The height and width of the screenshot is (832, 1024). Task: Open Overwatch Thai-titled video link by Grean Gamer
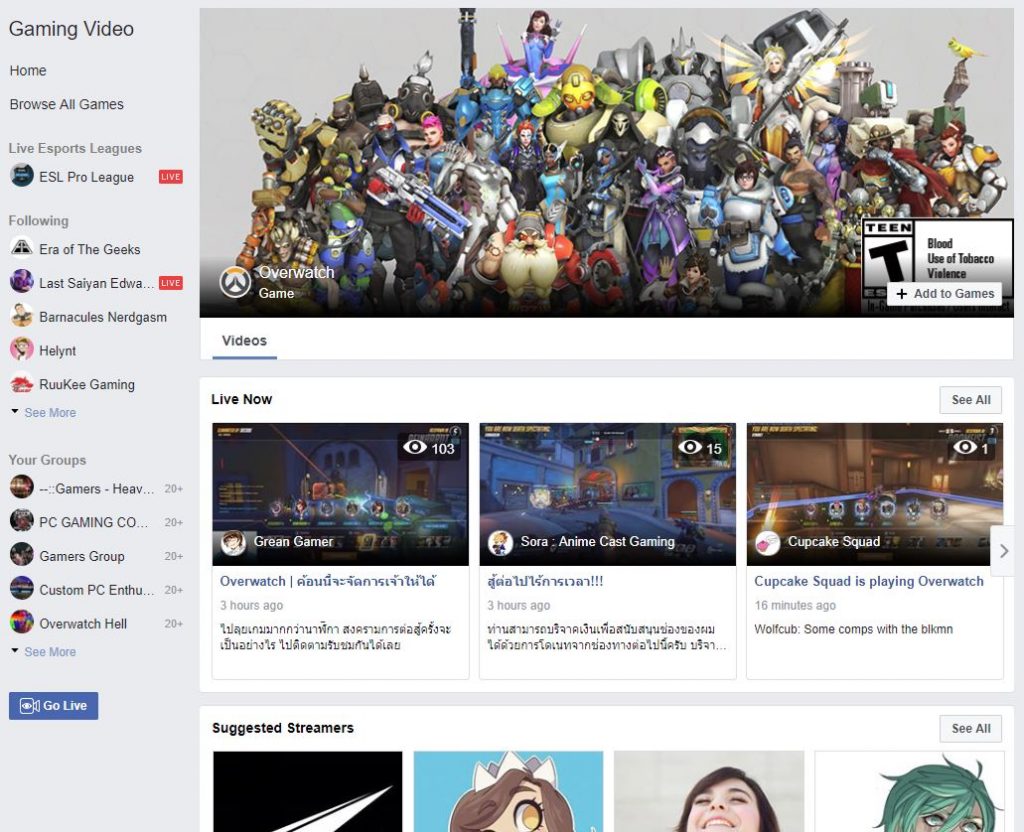[328, 581]
